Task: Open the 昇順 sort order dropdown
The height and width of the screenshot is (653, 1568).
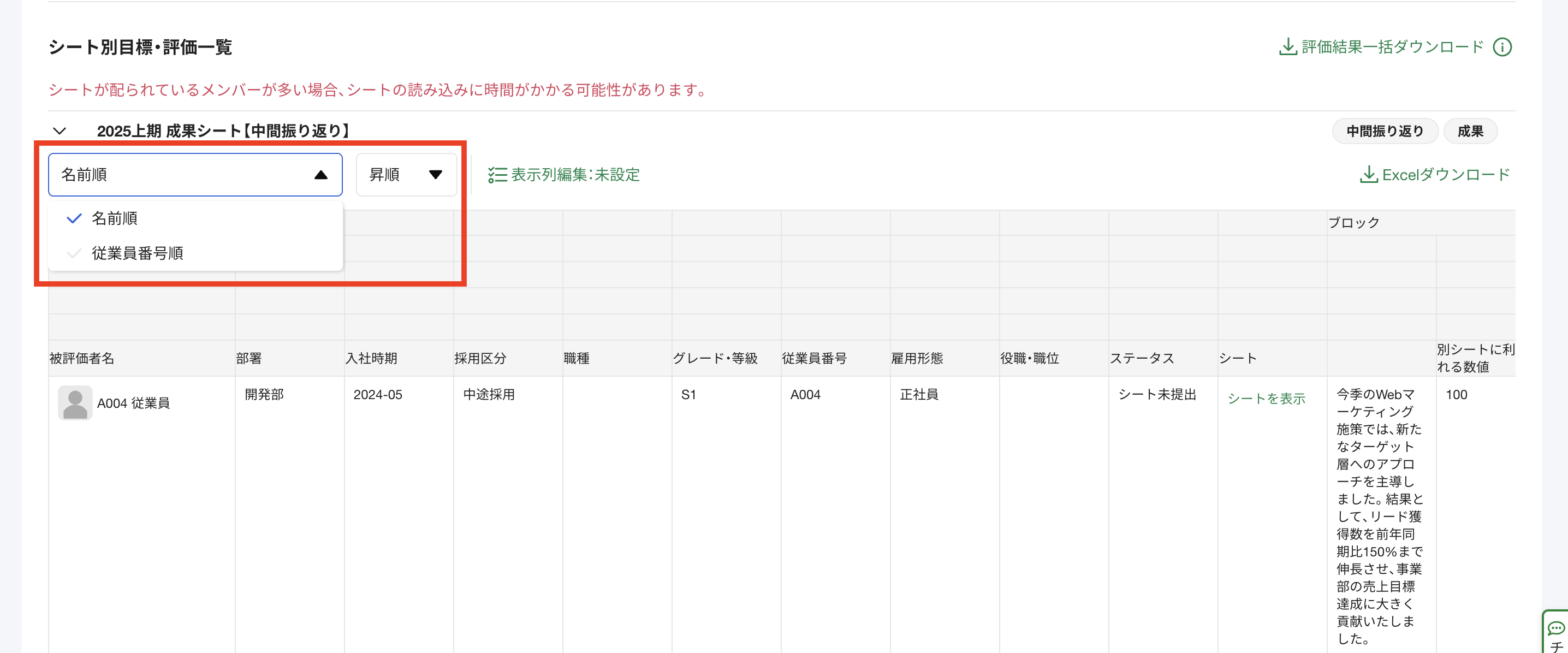Action: [406, 175]
